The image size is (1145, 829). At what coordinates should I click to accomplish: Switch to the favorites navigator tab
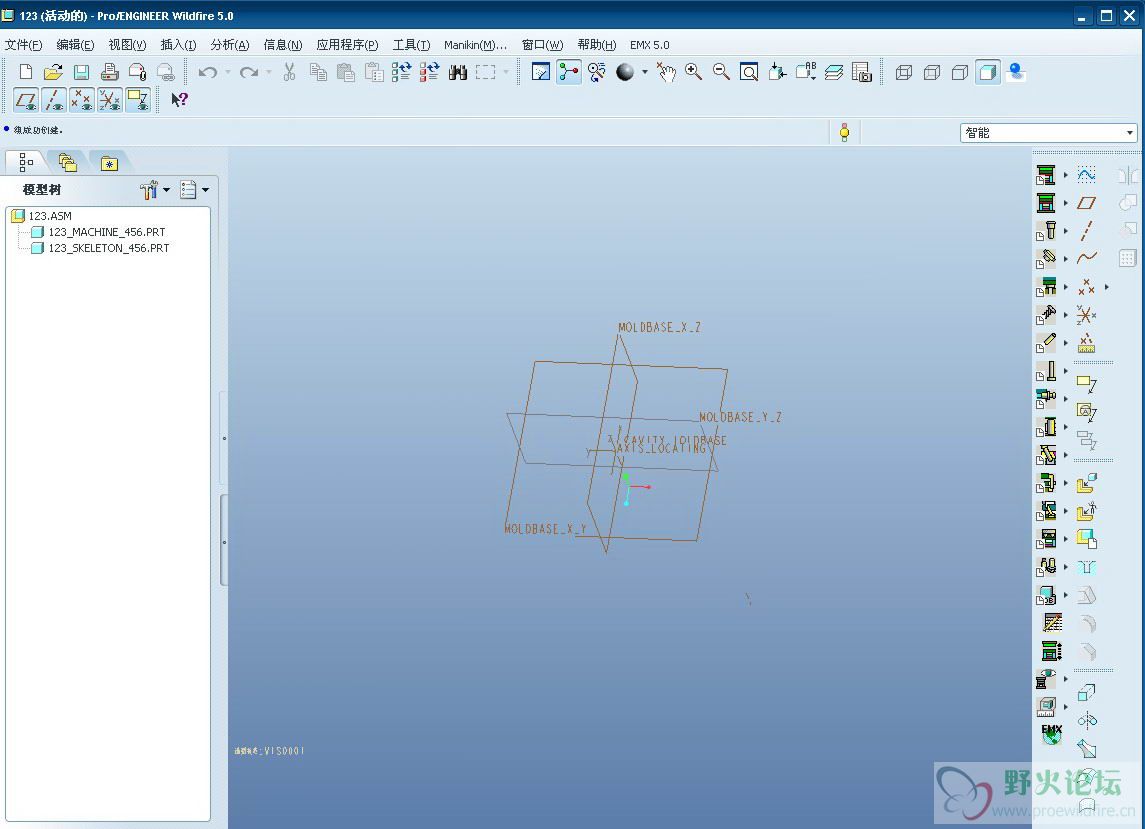pyautogui.click(x=109, y=162)
